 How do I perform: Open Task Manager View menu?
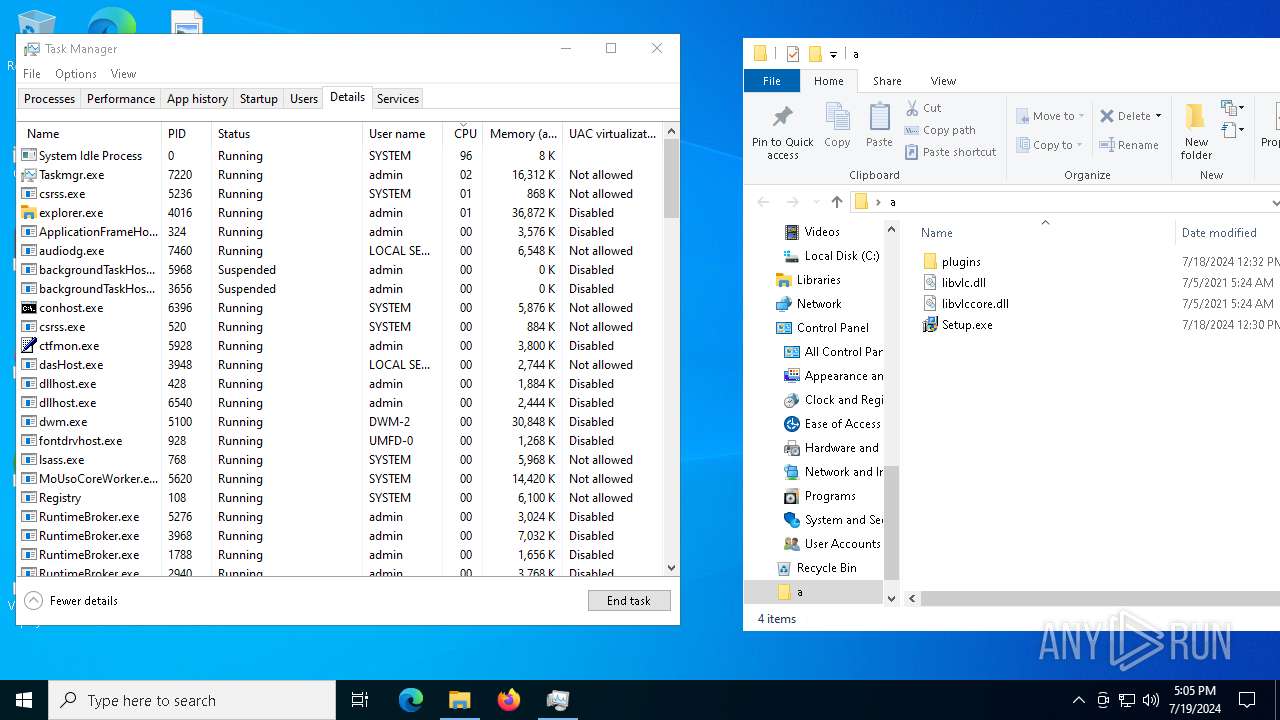[x=123, y=74]
